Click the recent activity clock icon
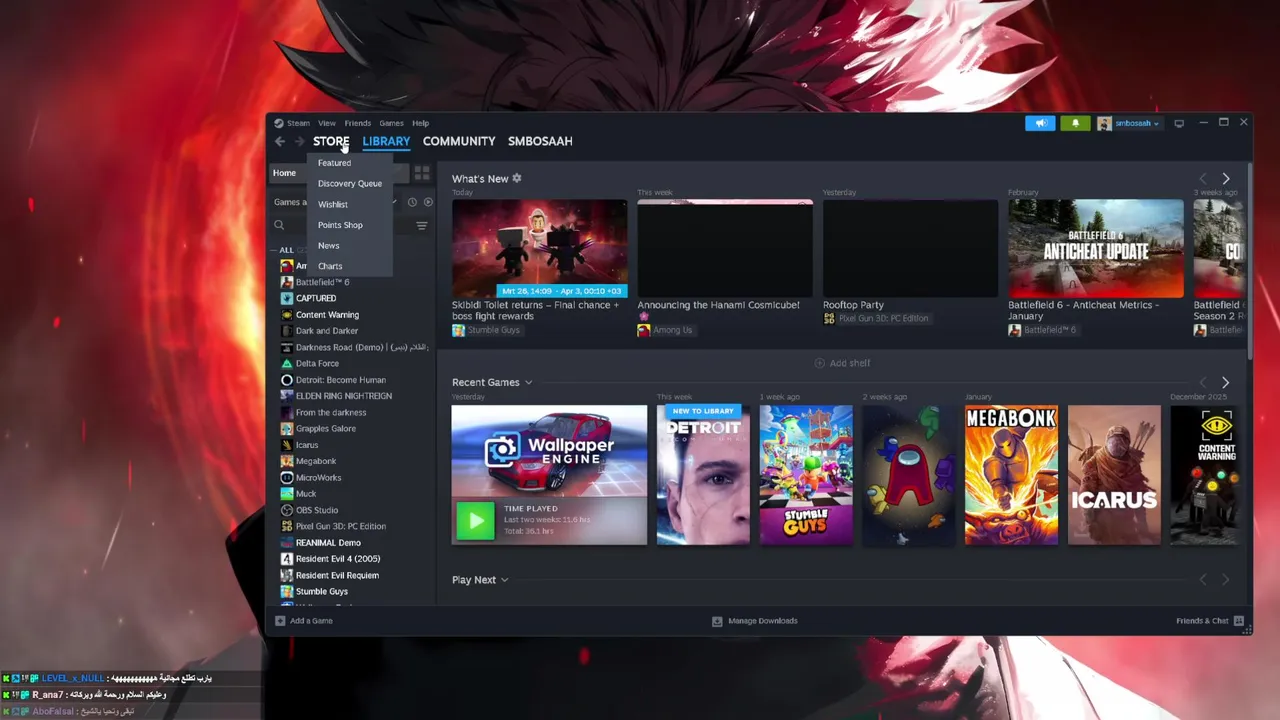The image size is (1280, 720). pos(412,202)
